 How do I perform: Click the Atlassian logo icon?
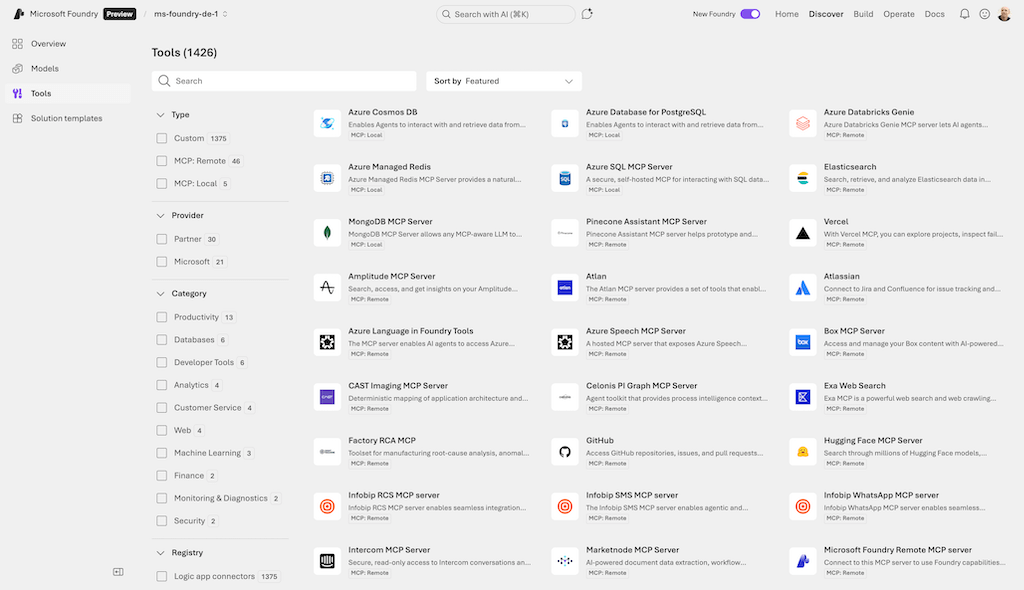pos(802,288)
